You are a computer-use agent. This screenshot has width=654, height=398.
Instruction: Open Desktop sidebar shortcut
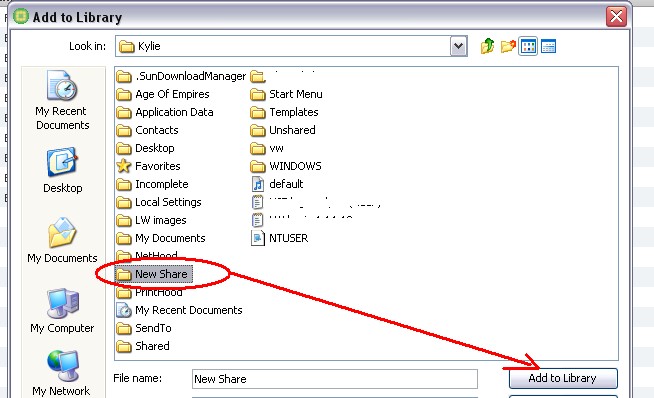62,170
